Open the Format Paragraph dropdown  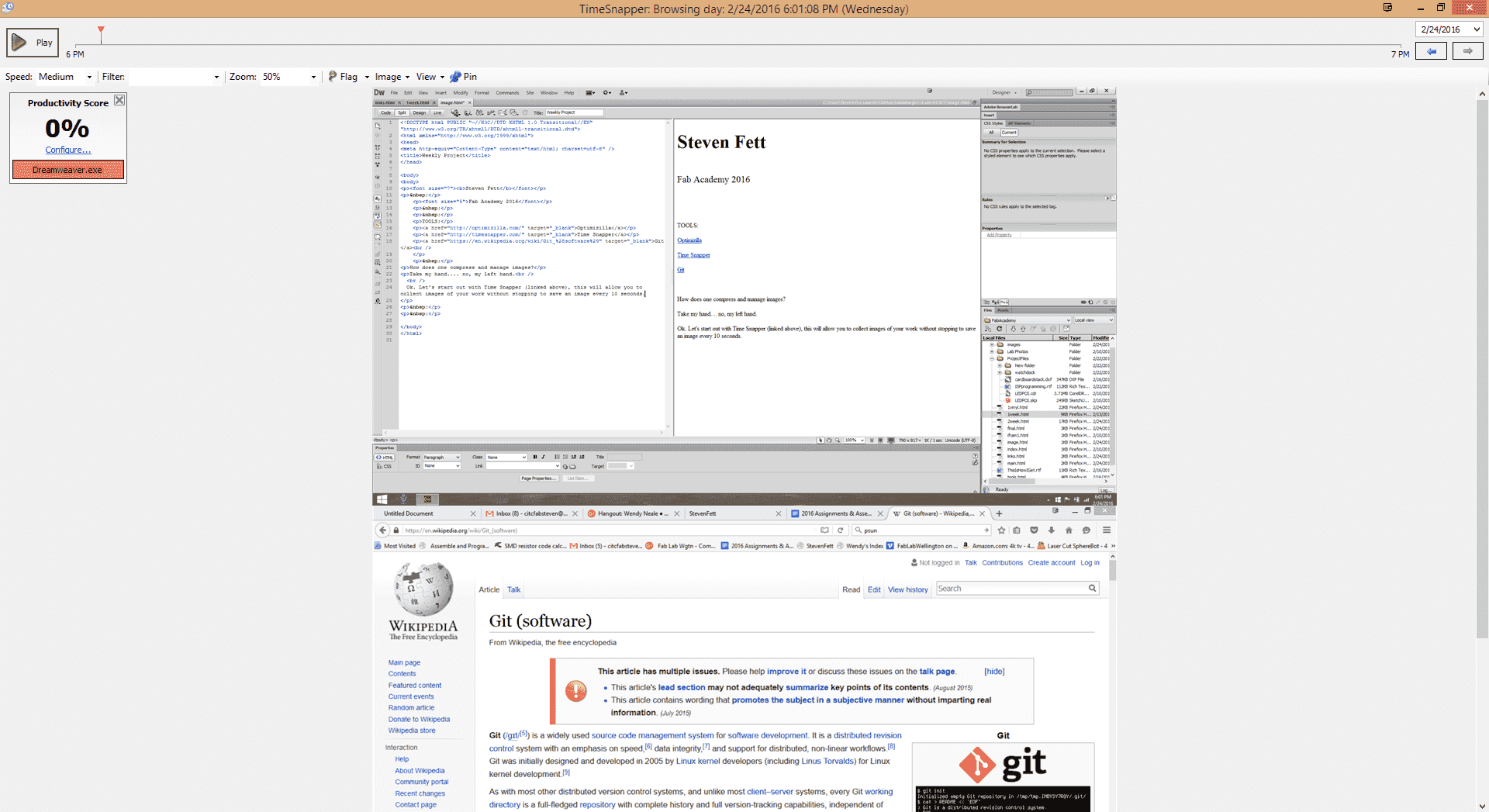coord(442,458)
